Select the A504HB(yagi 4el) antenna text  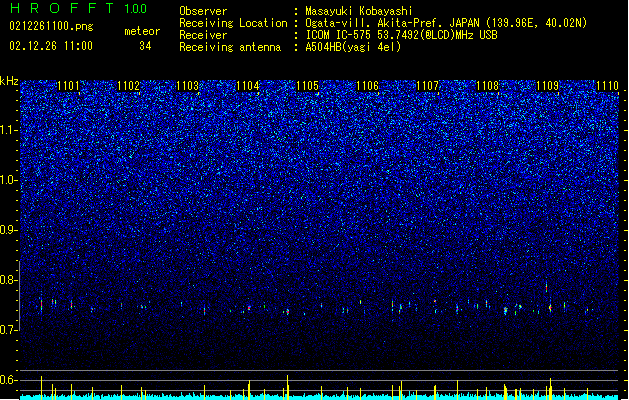[x=353, y=47]
